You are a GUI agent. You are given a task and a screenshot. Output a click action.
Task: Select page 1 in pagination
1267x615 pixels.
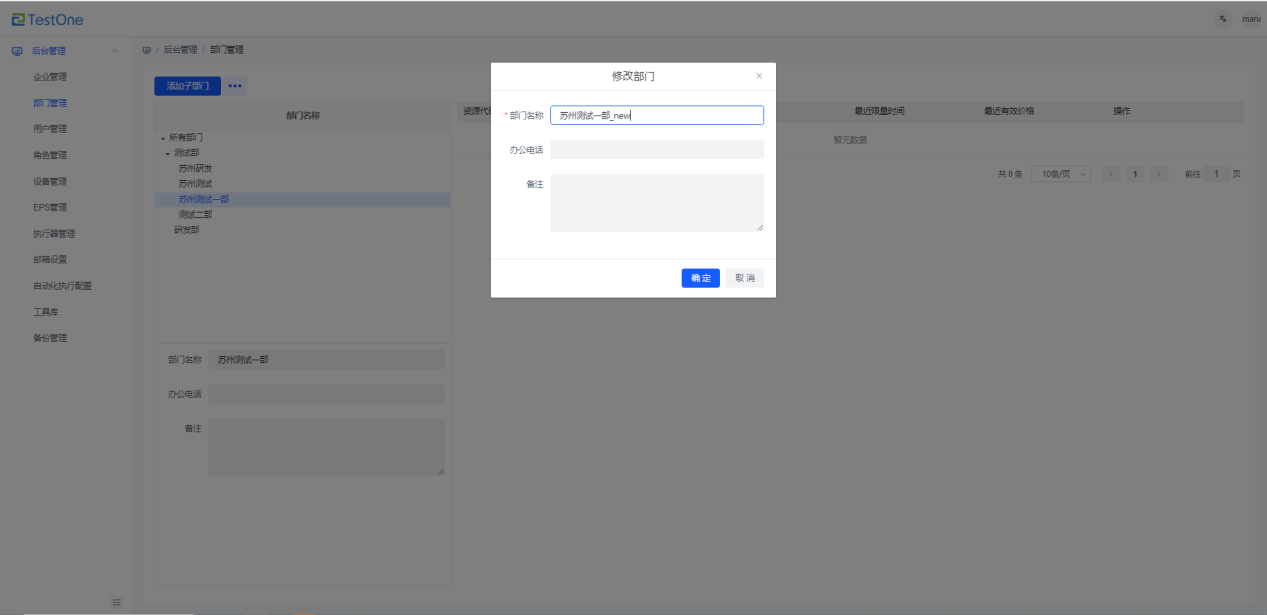[x=1136, y=174]
